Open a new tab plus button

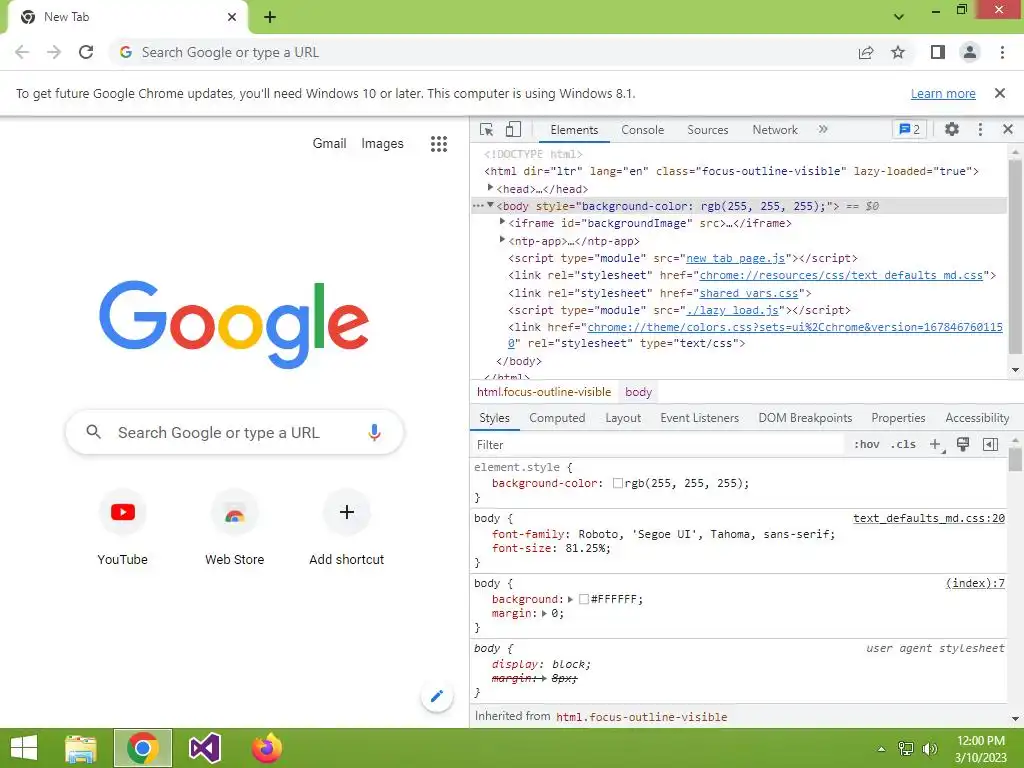click(270, 17)
